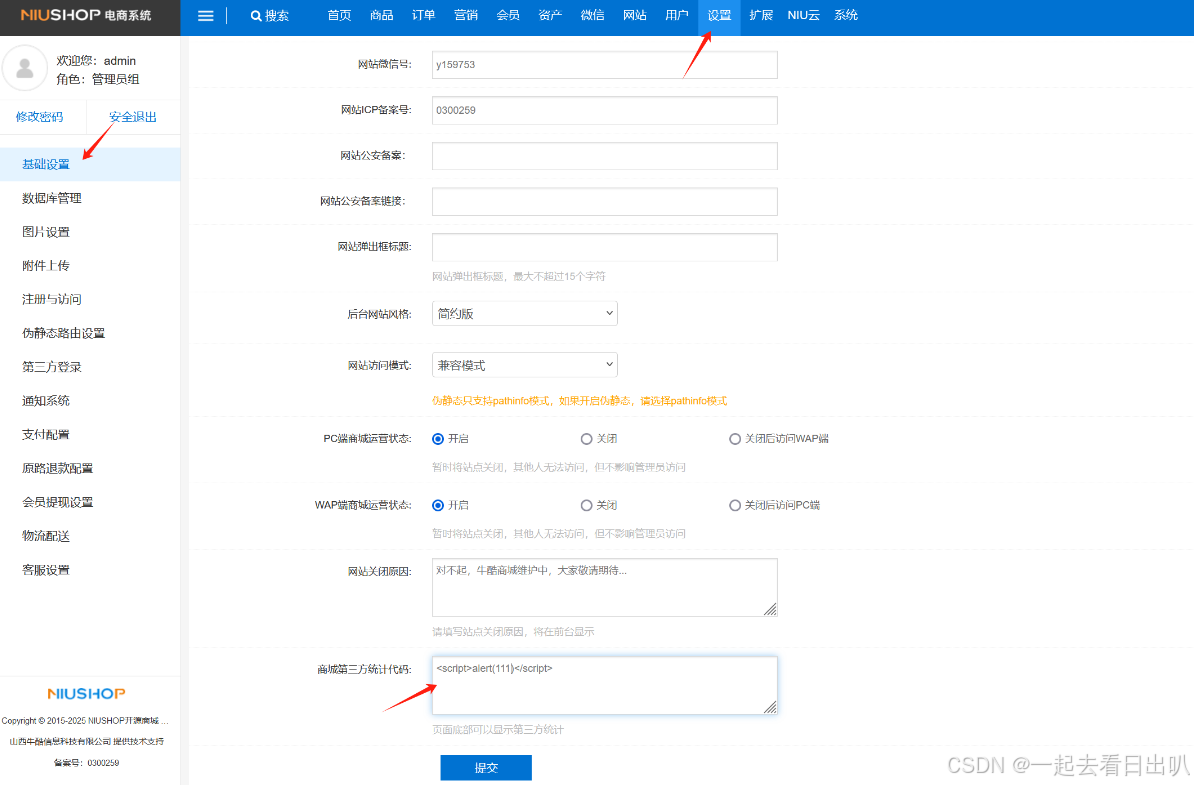Open 用户 top menu
The width and height of the screenshot is (1194, 785).
pyautogui.click(x=676, y=15)
